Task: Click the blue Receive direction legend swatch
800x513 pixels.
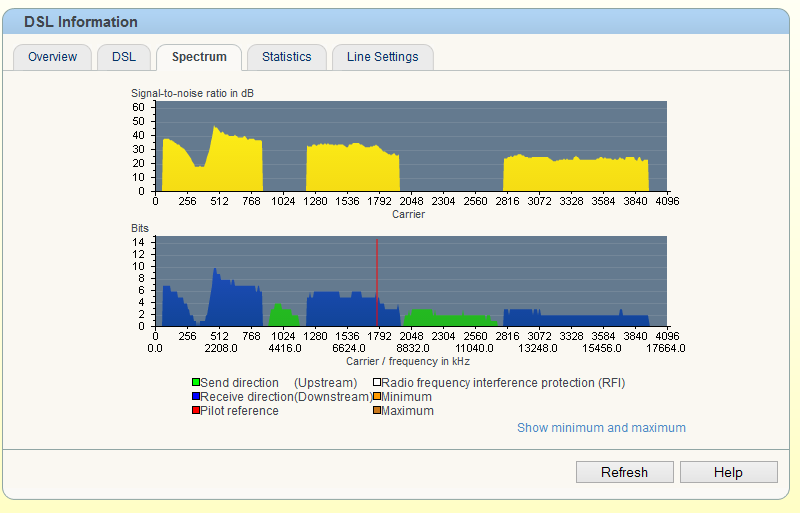Action: (x=196, y=397)
